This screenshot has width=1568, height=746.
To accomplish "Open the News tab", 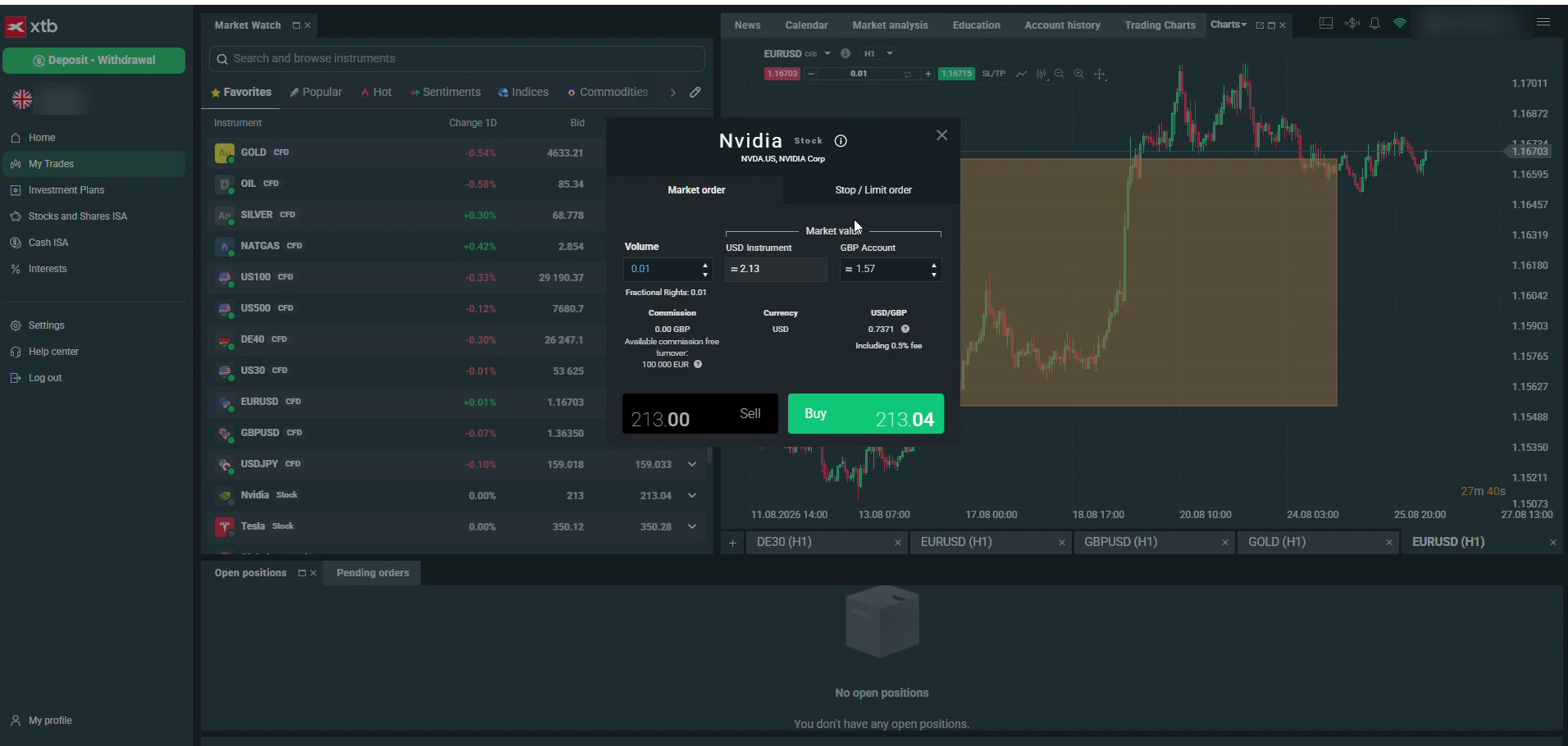I will pyautogui.click(x=747, y=25).
